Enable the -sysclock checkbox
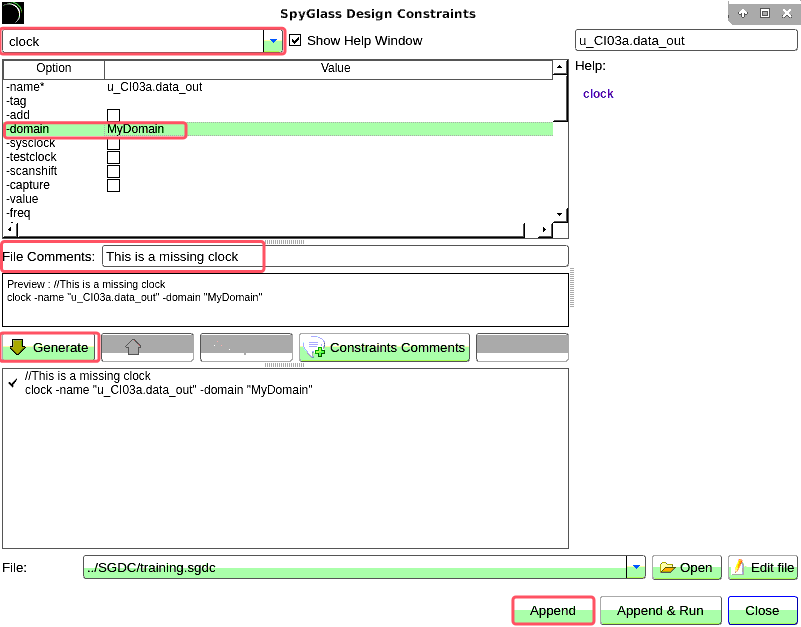This screenshot has height=627, width=801. coord(113,144)
